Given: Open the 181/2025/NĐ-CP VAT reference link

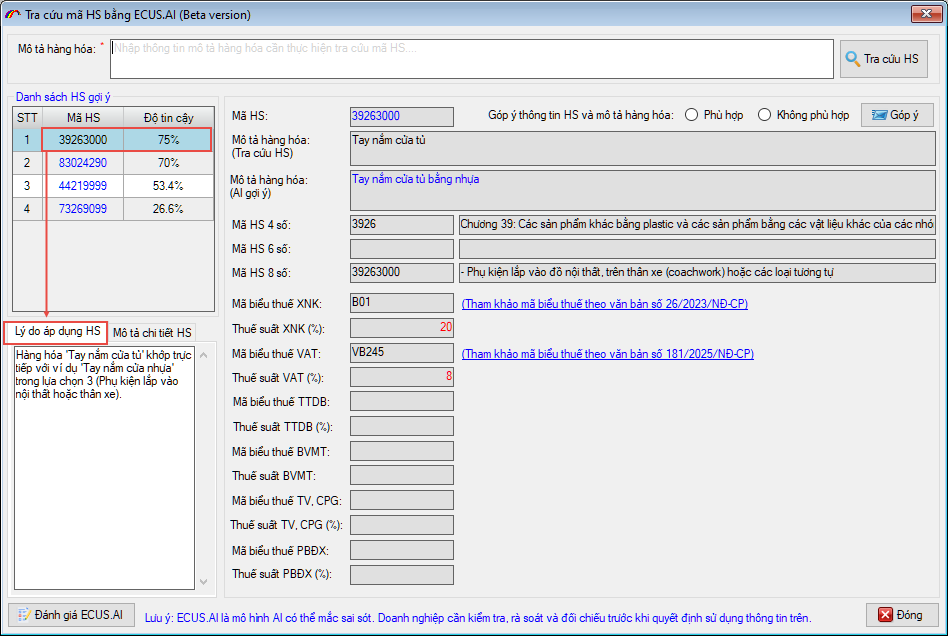Looking at the screenshot, I should pos(607,354).
